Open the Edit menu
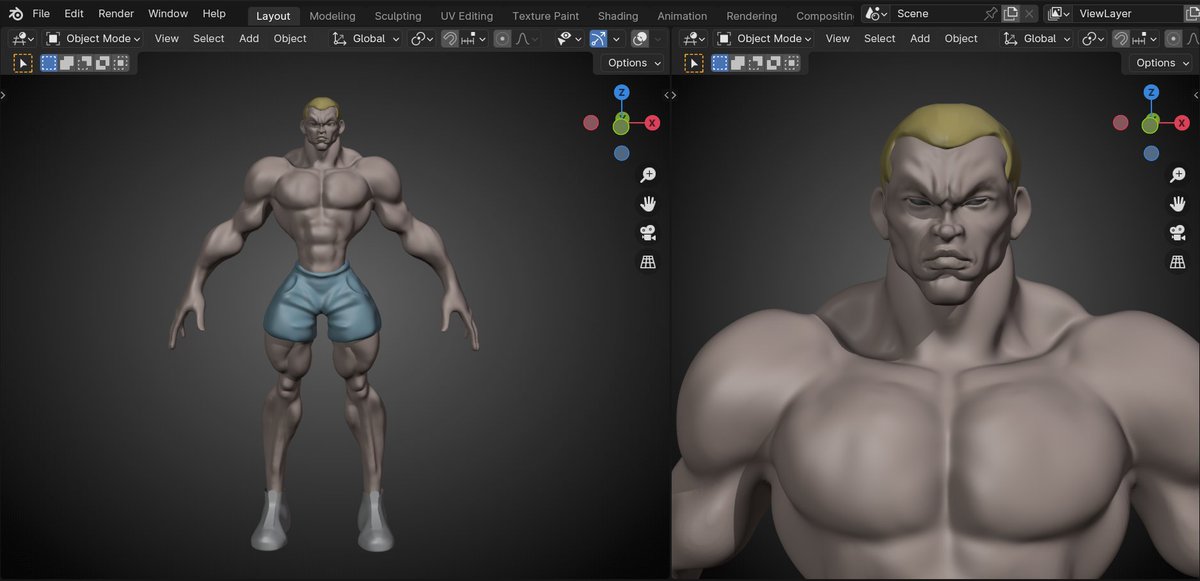This screenshot has width=1200, height=581. coord(74,14)
